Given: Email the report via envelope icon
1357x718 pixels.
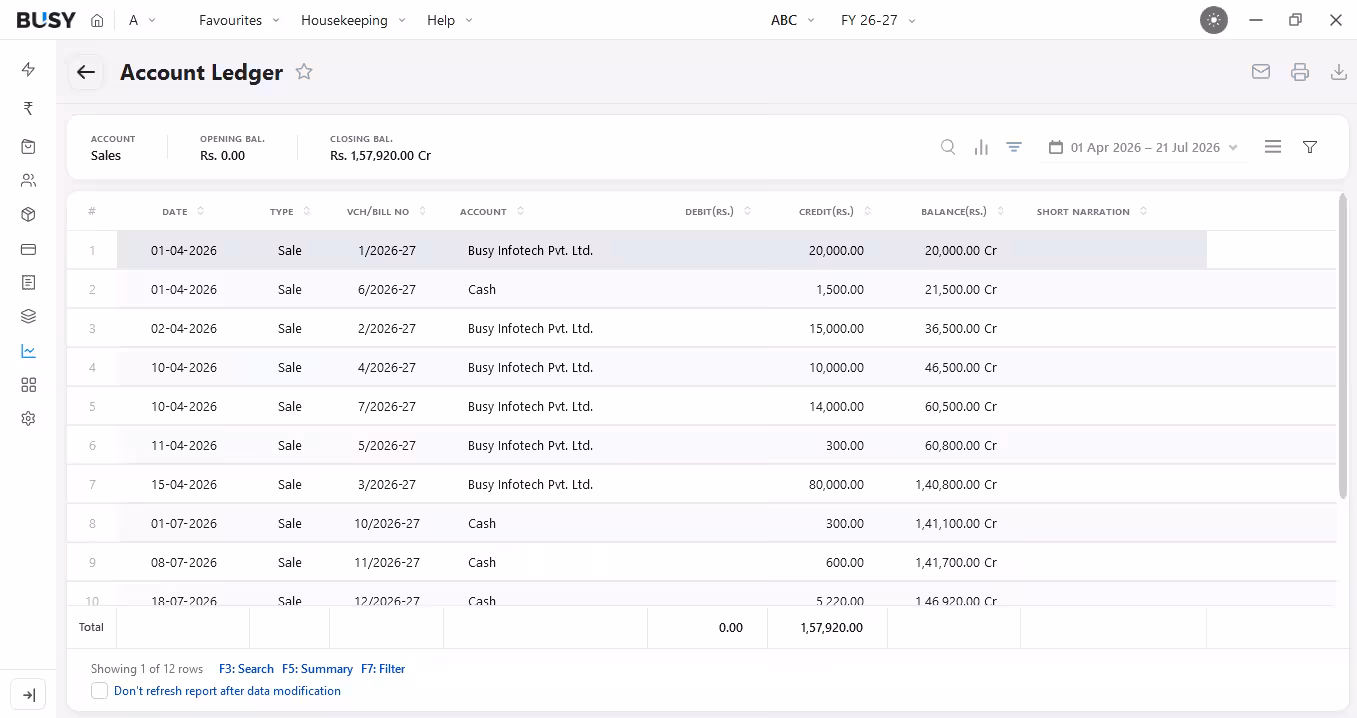Looking at the screenshot, I should click(x=1261, y=72).
